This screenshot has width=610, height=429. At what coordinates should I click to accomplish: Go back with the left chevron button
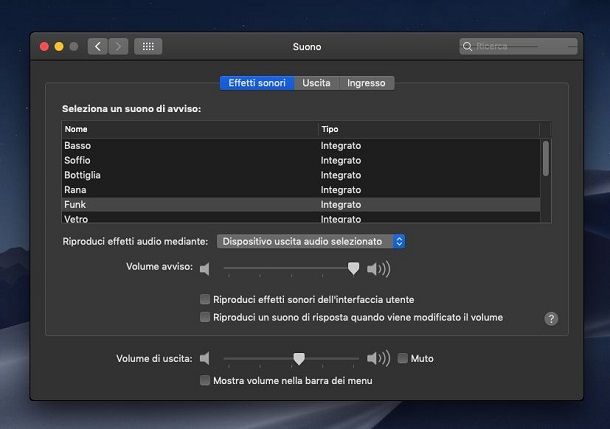coord(97,47)
